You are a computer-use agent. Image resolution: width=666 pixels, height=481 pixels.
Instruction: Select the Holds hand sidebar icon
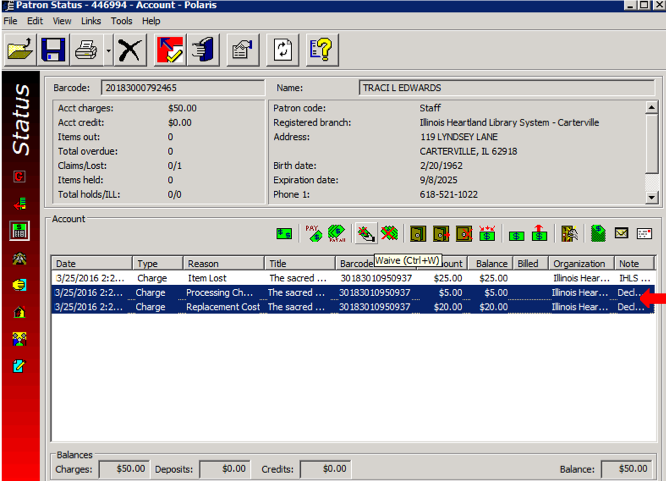tap(19, 285)
